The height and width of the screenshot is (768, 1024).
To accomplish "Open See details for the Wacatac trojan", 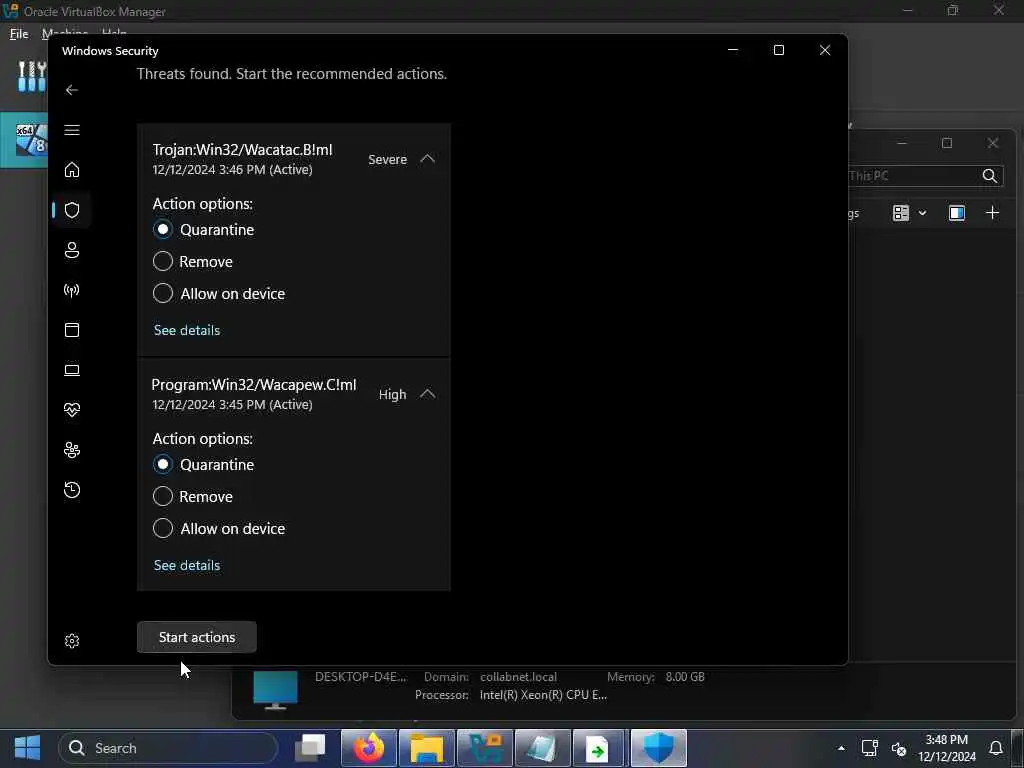I will pos(187,330).
